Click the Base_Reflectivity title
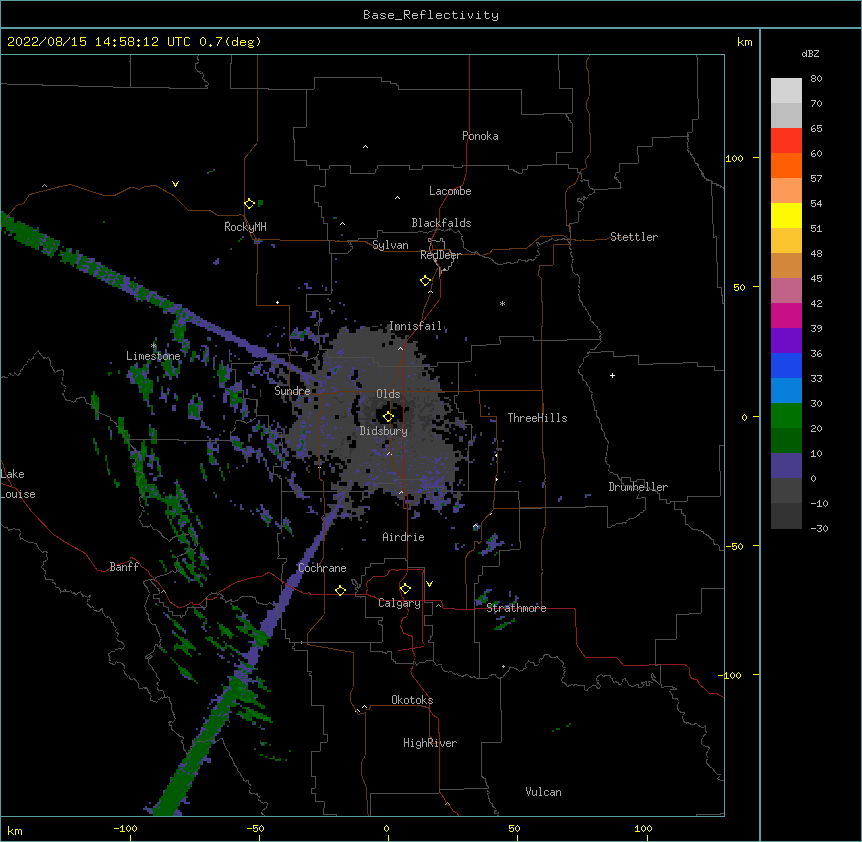 [430, 15]
